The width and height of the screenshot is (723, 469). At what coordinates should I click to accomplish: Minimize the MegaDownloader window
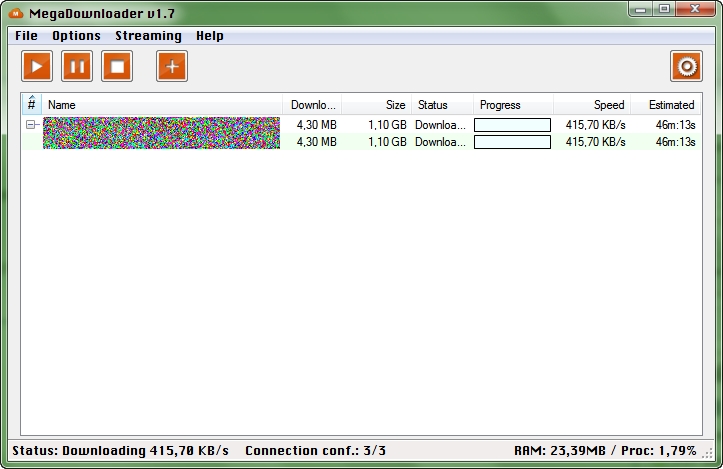pos(640,9)
